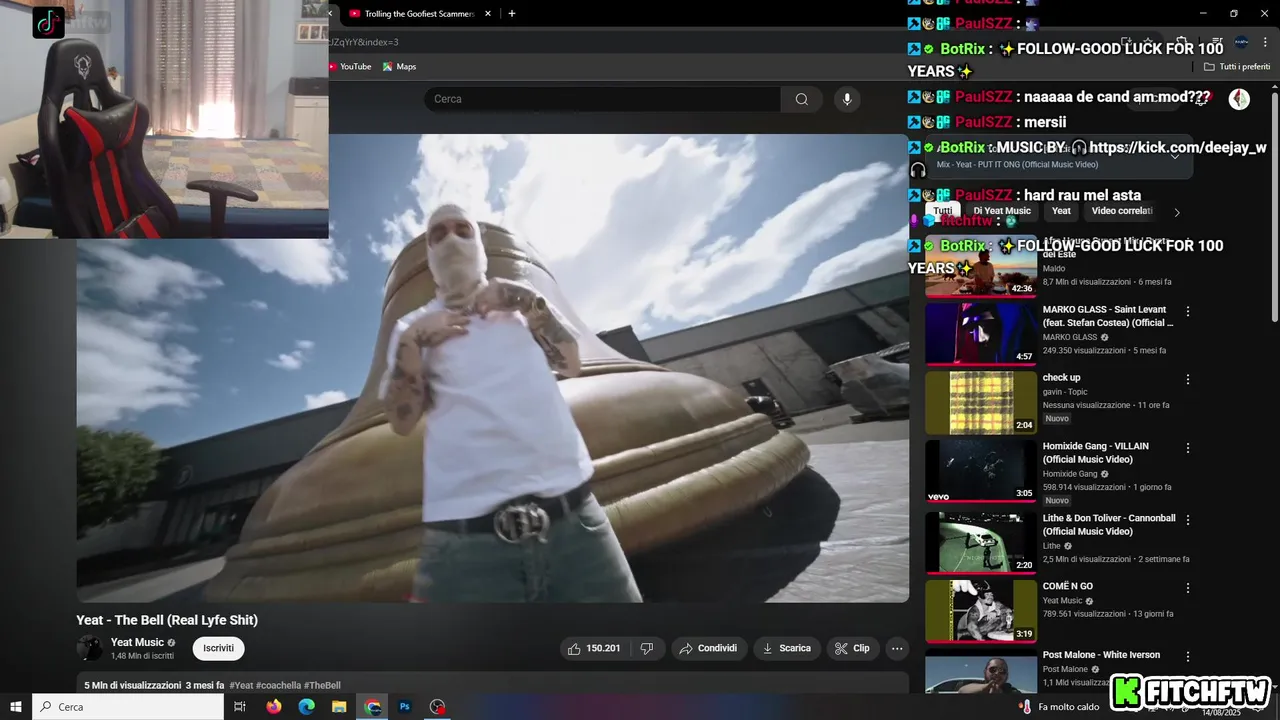This screenshot has width=1280, height=720.
Task: Click the video title Yeat - The Bell
Action: pos(167,620)
